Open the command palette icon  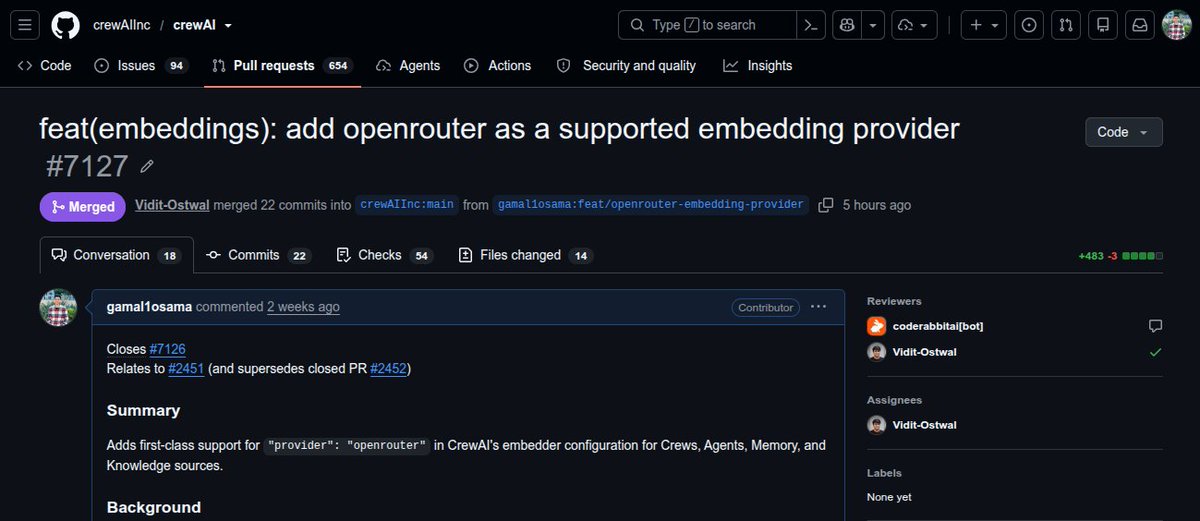[811, 25]
